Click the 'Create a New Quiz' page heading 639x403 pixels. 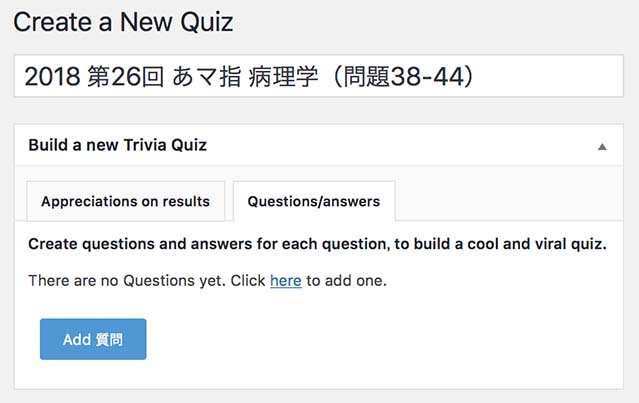tap(123, 20)
